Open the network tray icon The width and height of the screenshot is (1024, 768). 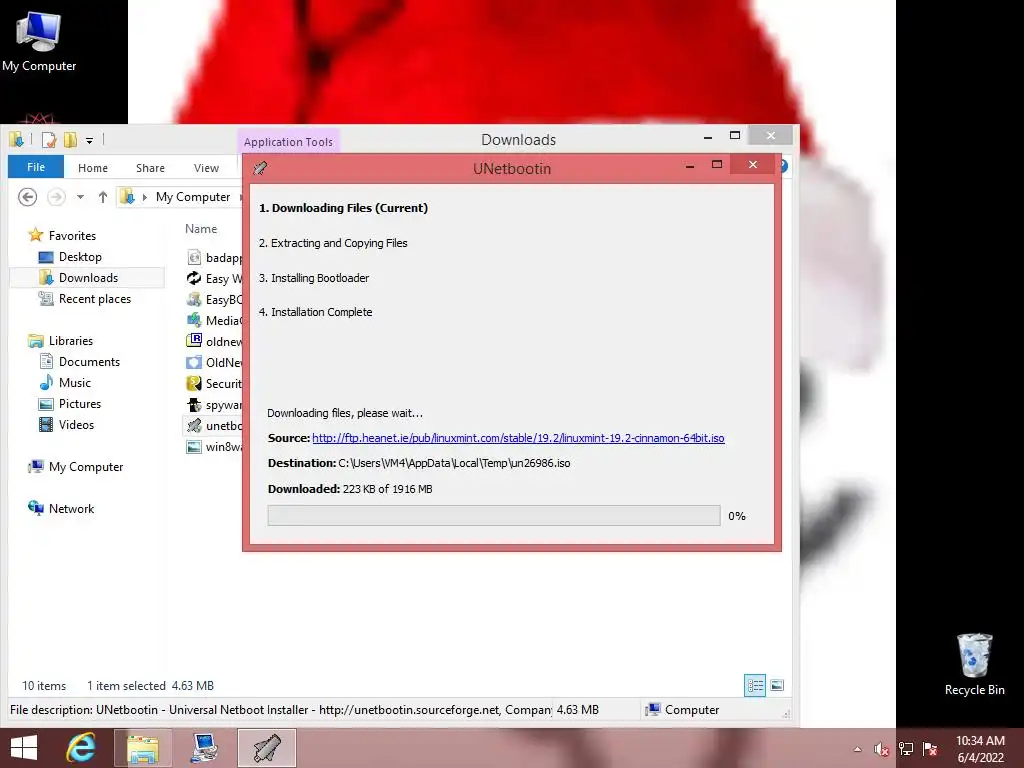(x=906, y=749)
